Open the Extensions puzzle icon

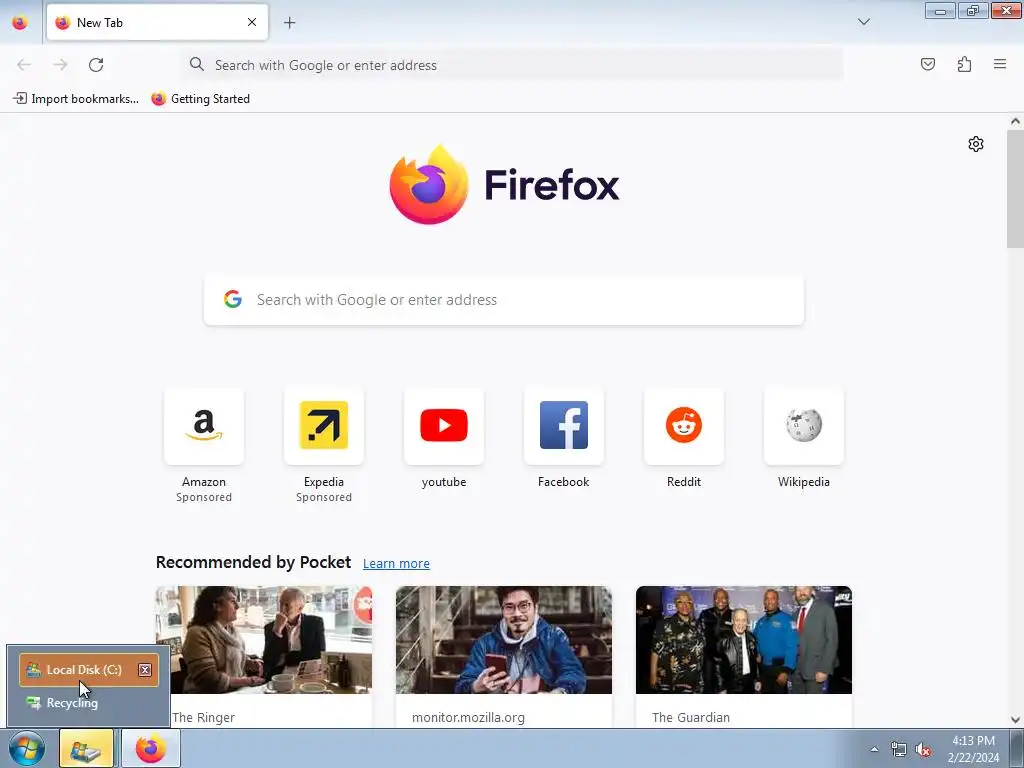click(964, 64)
